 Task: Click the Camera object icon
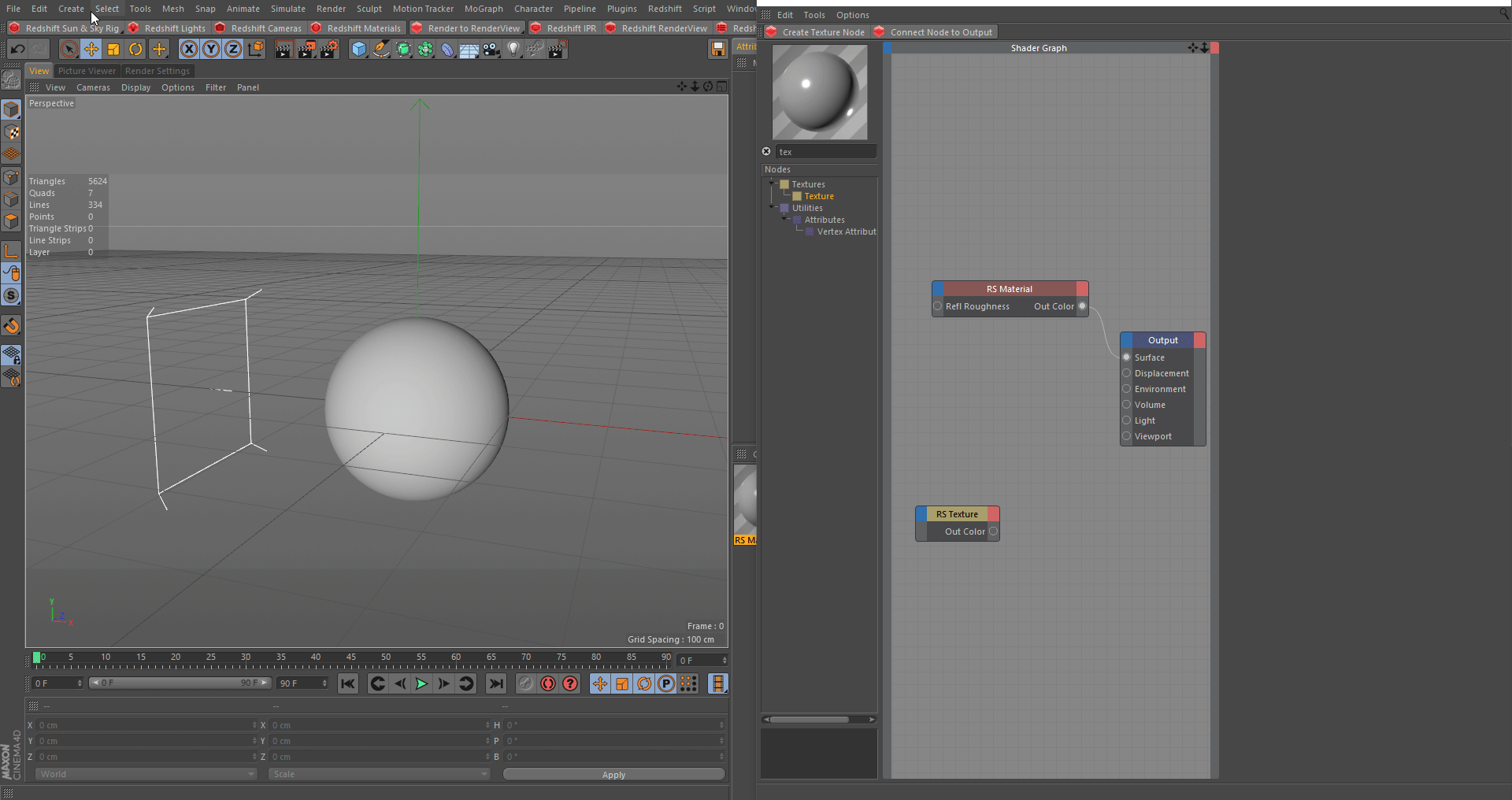[x=491, y=50]
